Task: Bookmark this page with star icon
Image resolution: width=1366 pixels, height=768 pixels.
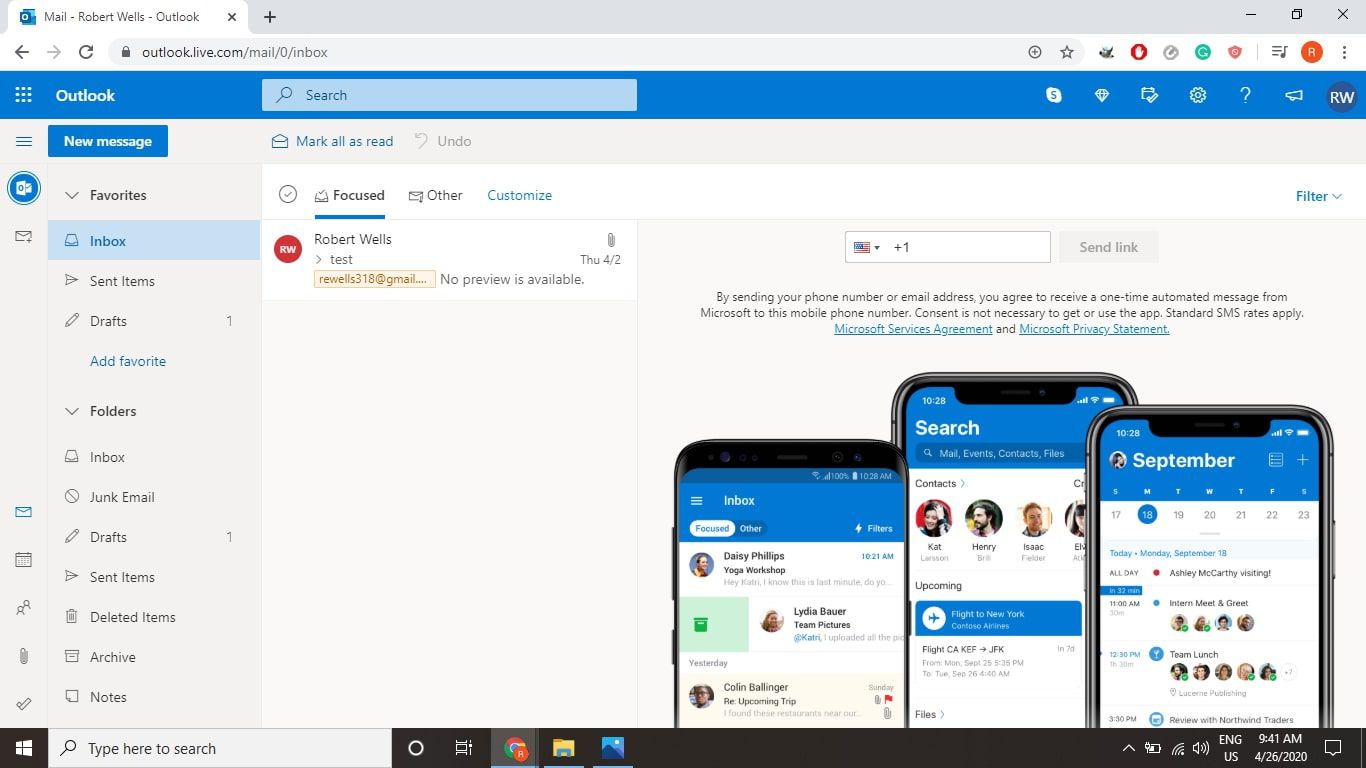Action: [1067, 52]
